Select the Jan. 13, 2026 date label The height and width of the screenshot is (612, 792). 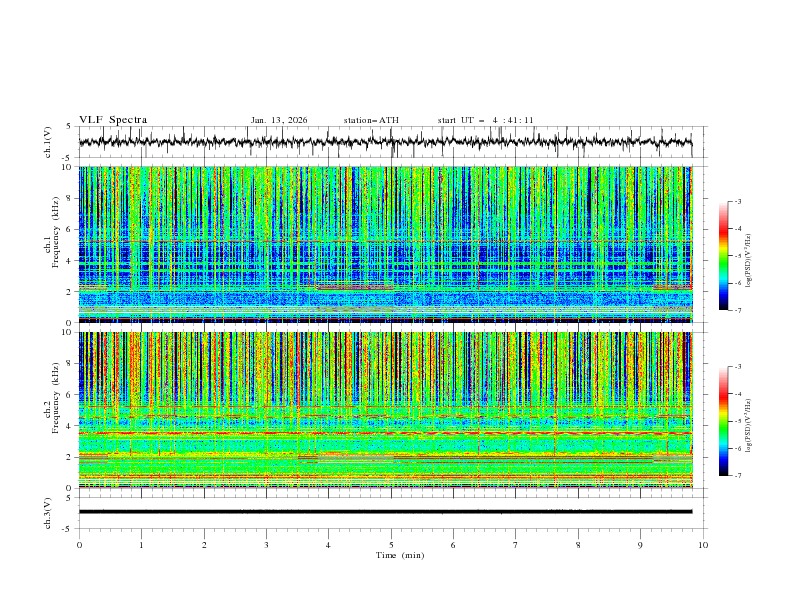click(x=279, y=120)
